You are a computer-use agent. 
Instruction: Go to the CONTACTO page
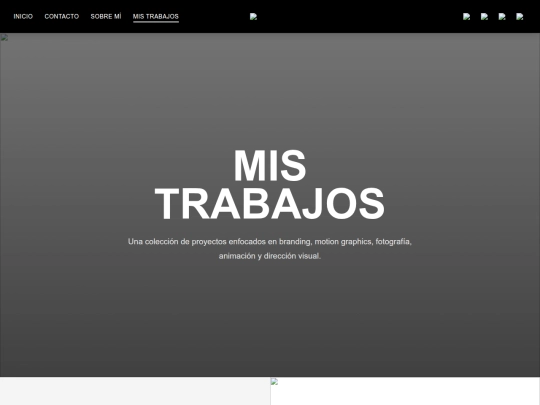62,16
